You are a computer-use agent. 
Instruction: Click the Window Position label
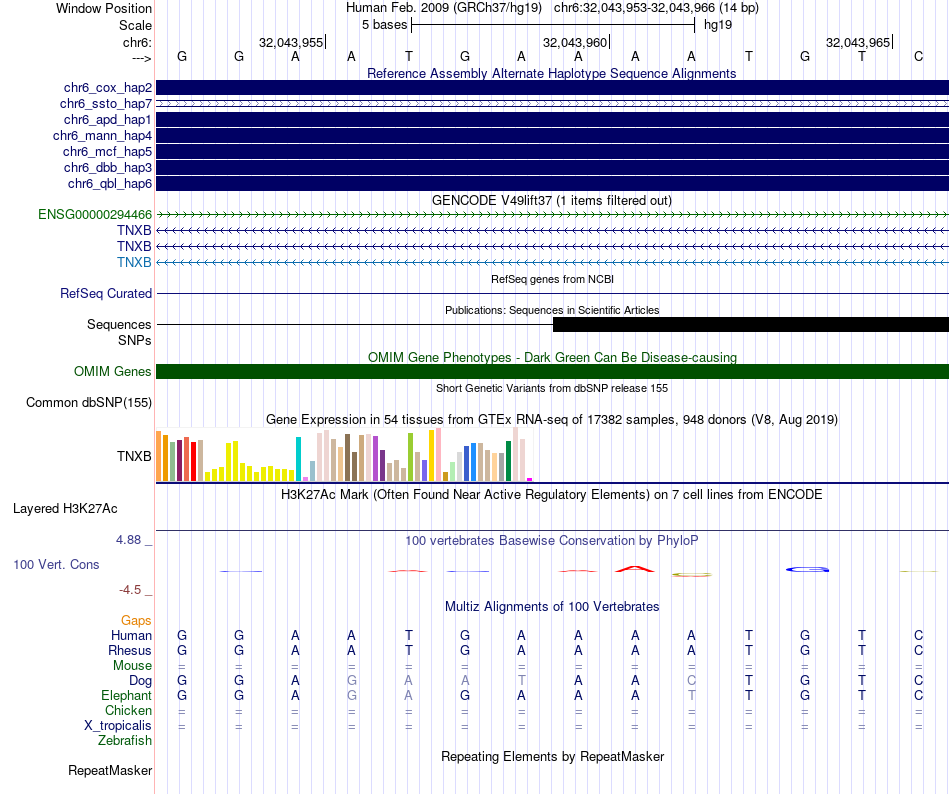click(104, 8)
